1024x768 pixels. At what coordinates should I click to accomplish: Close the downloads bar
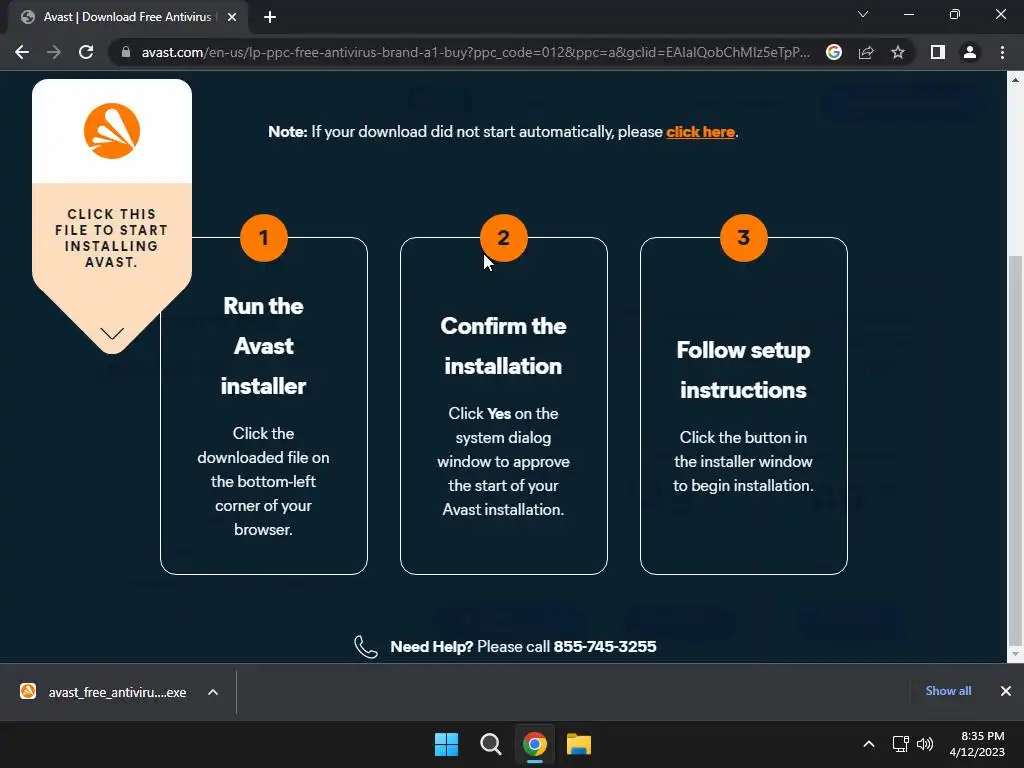tap(1006, 691)
